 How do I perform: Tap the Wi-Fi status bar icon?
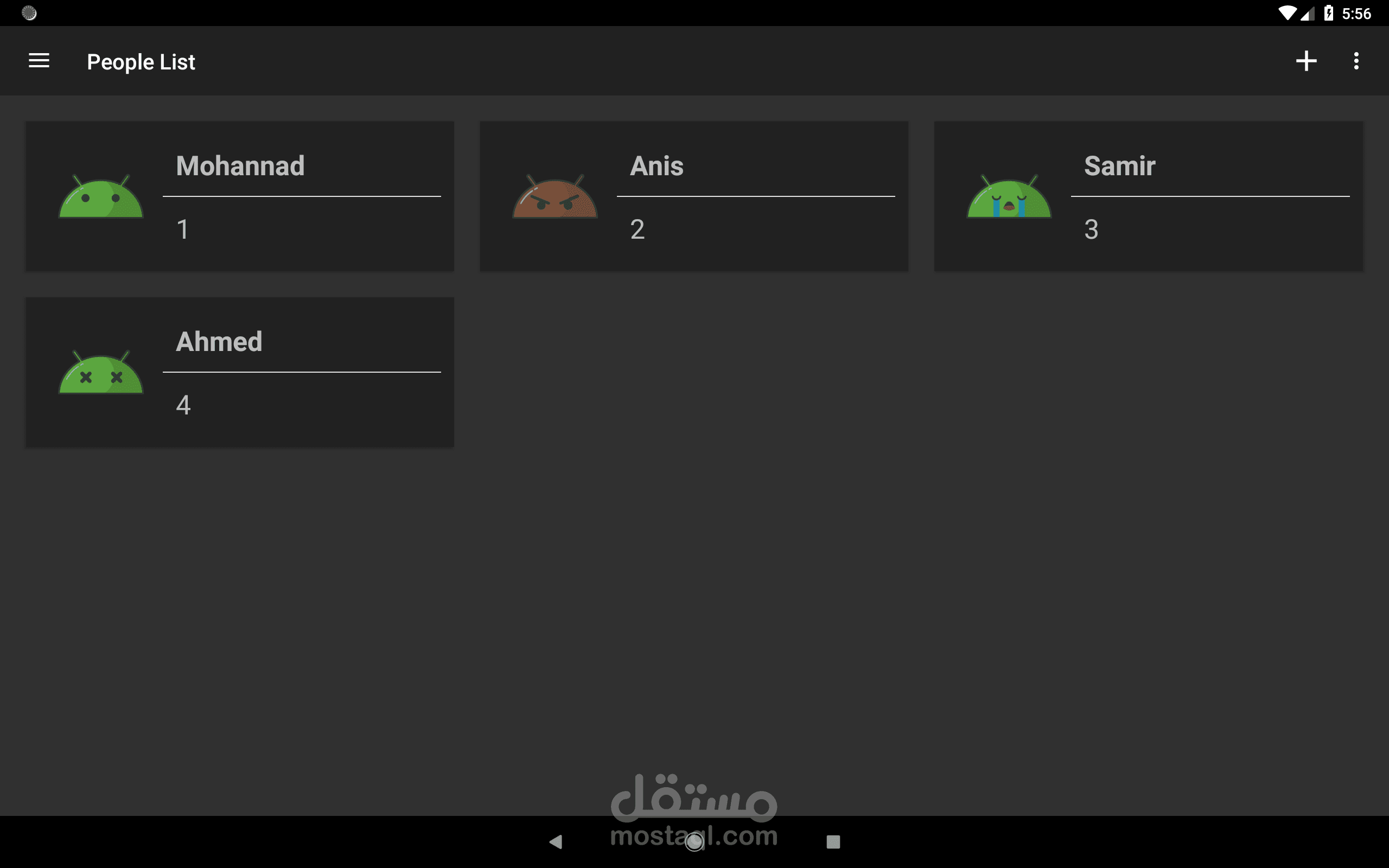[1287, 12]
